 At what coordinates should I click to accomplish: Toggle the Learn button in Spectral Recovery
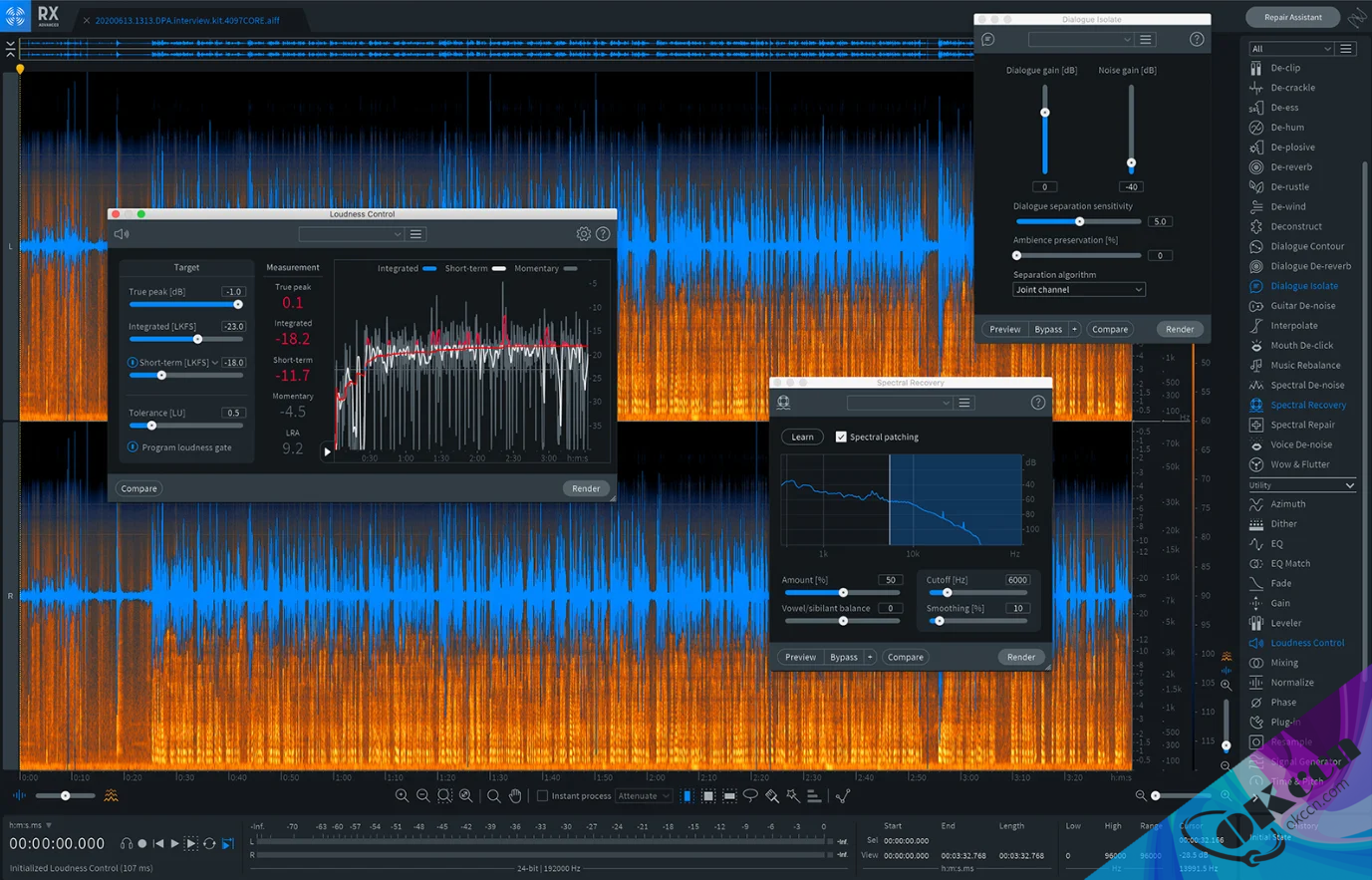click(802, 437)
